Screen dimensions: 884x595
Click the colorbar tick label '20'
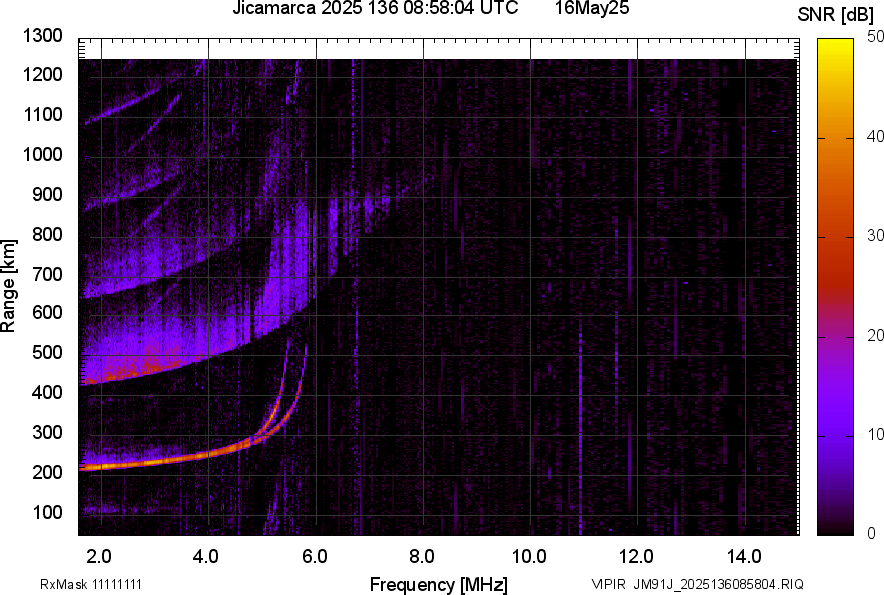[876, 336]
